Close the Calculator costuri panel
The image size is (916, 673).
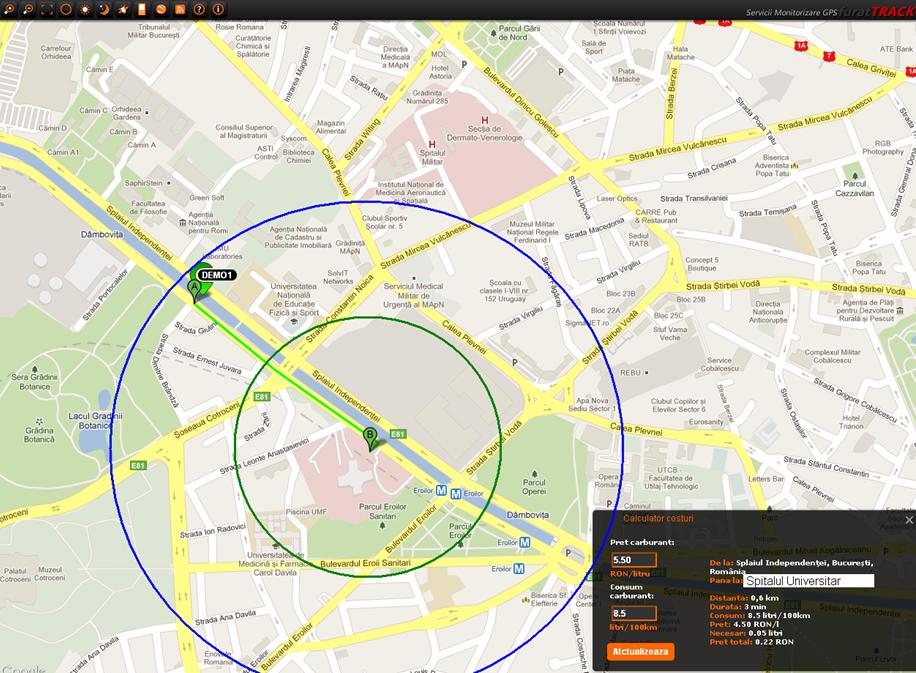[909, 519]
